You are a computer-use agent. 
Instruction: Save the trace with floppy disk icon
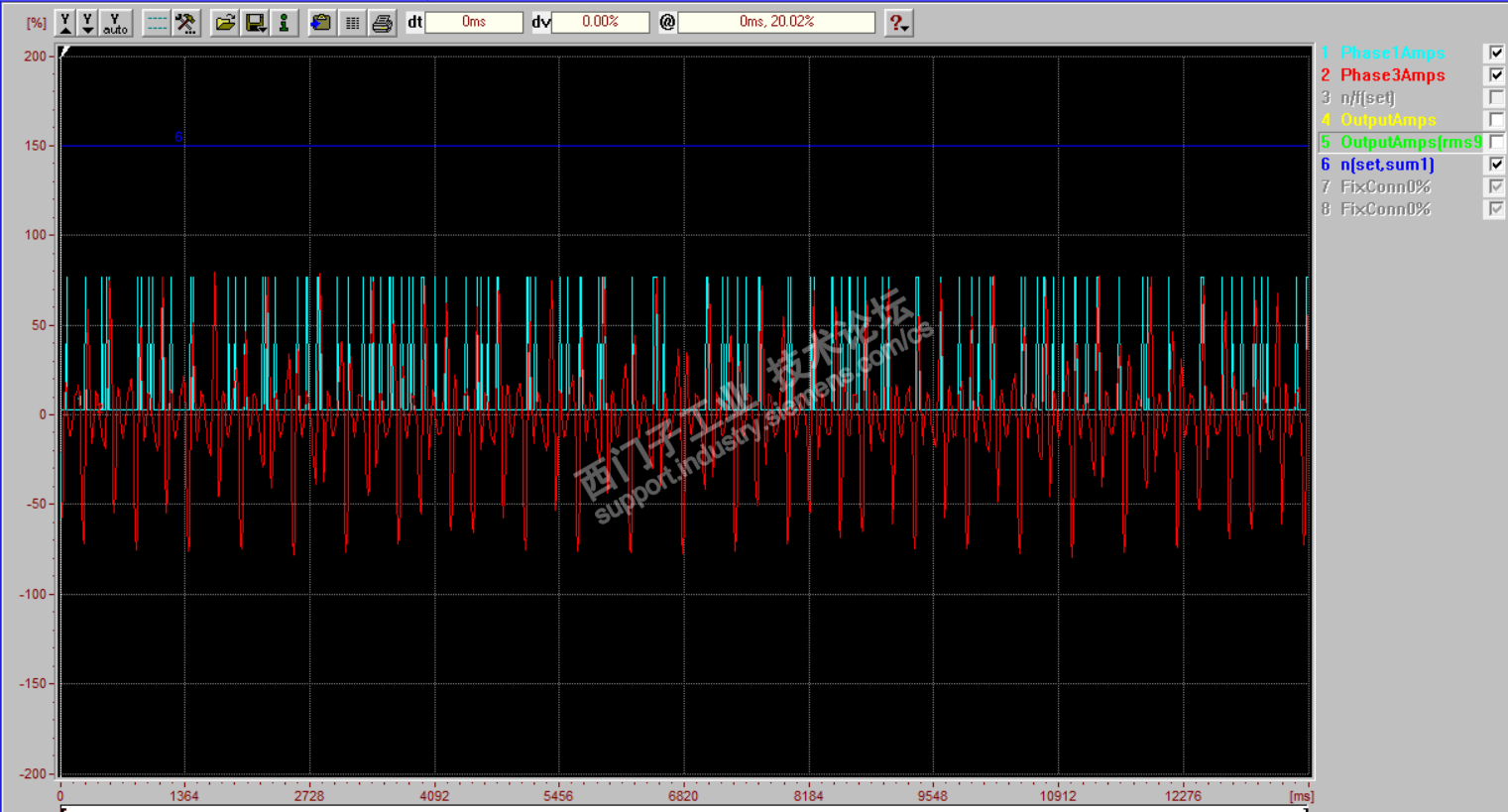(255, 23)
